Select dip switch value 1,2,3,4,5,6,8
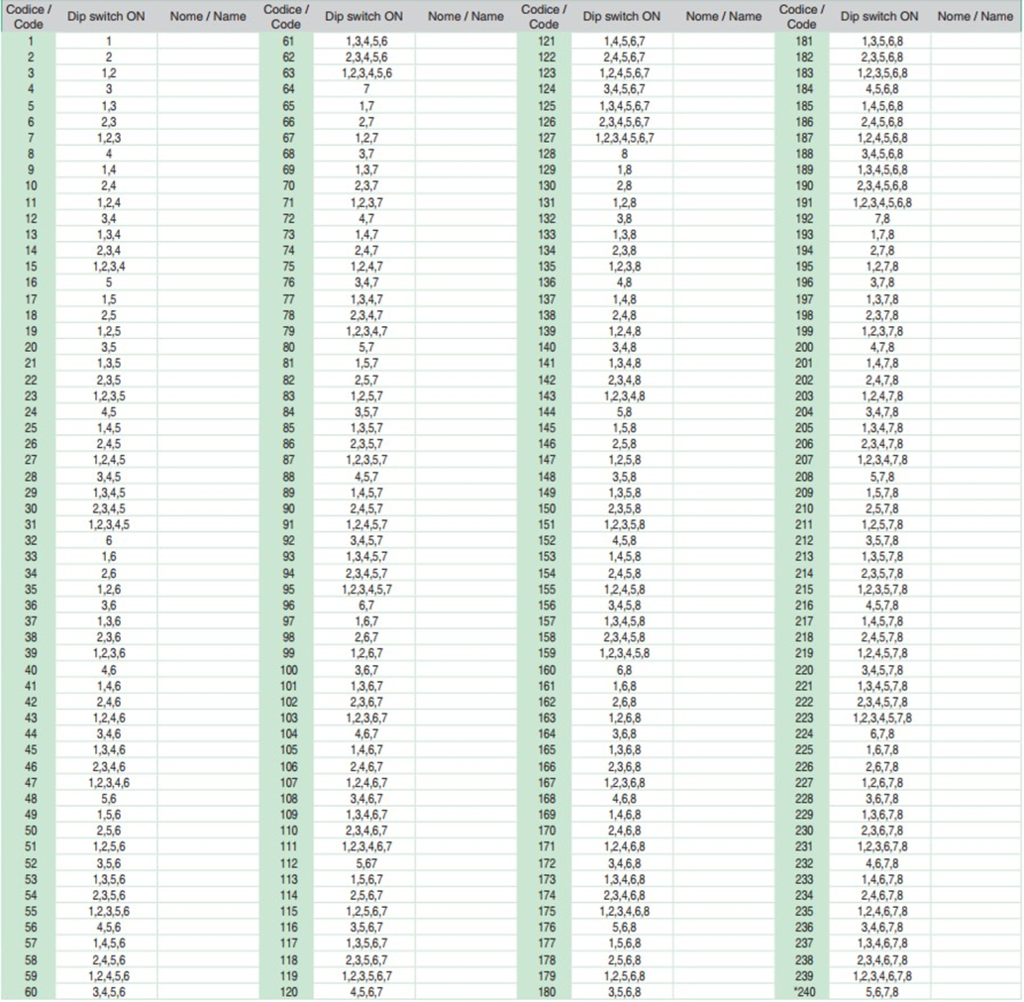Image resolution: width=1024 pixels, height=1002 pixels. (x=881, y=202)
